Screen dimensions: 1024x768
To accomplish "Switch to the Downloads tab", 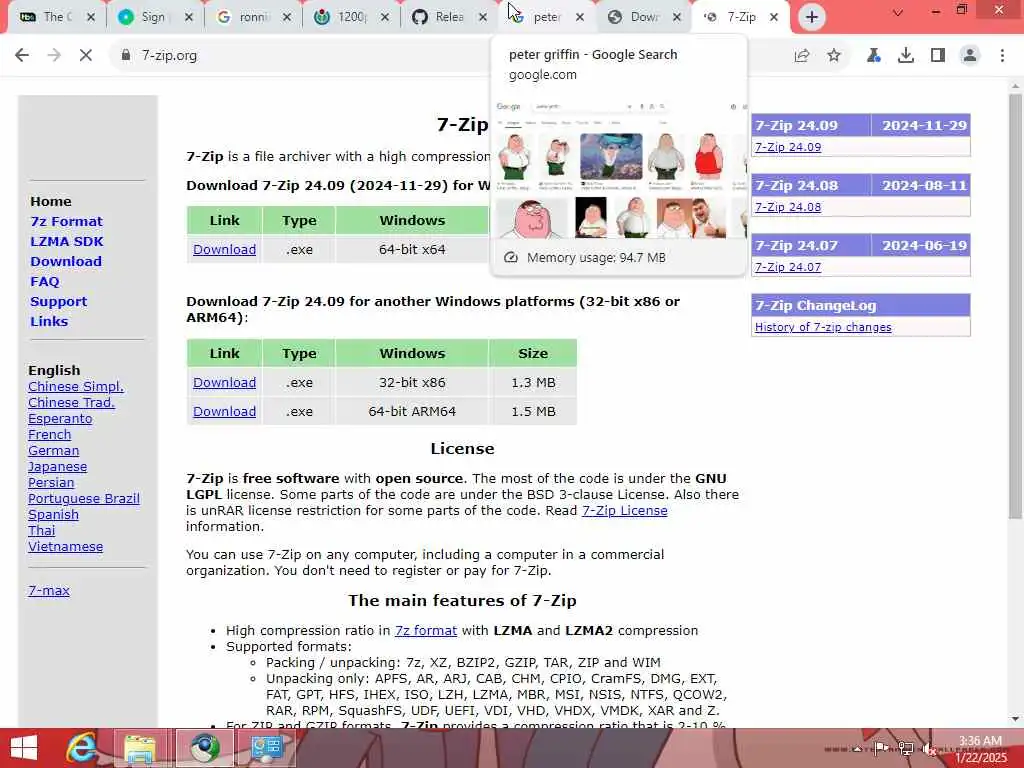I will [x=643, y=17].
